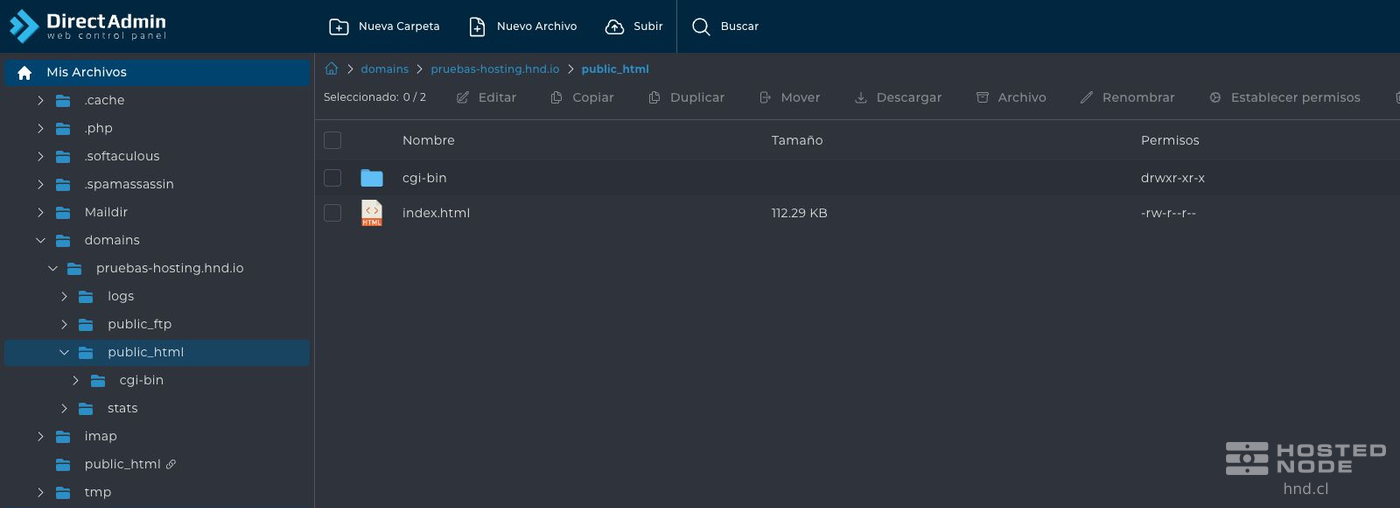Viewport: 1400px width, 508px height.
Task: Sort by the Tamaño column header
Action: coord(797,141)
